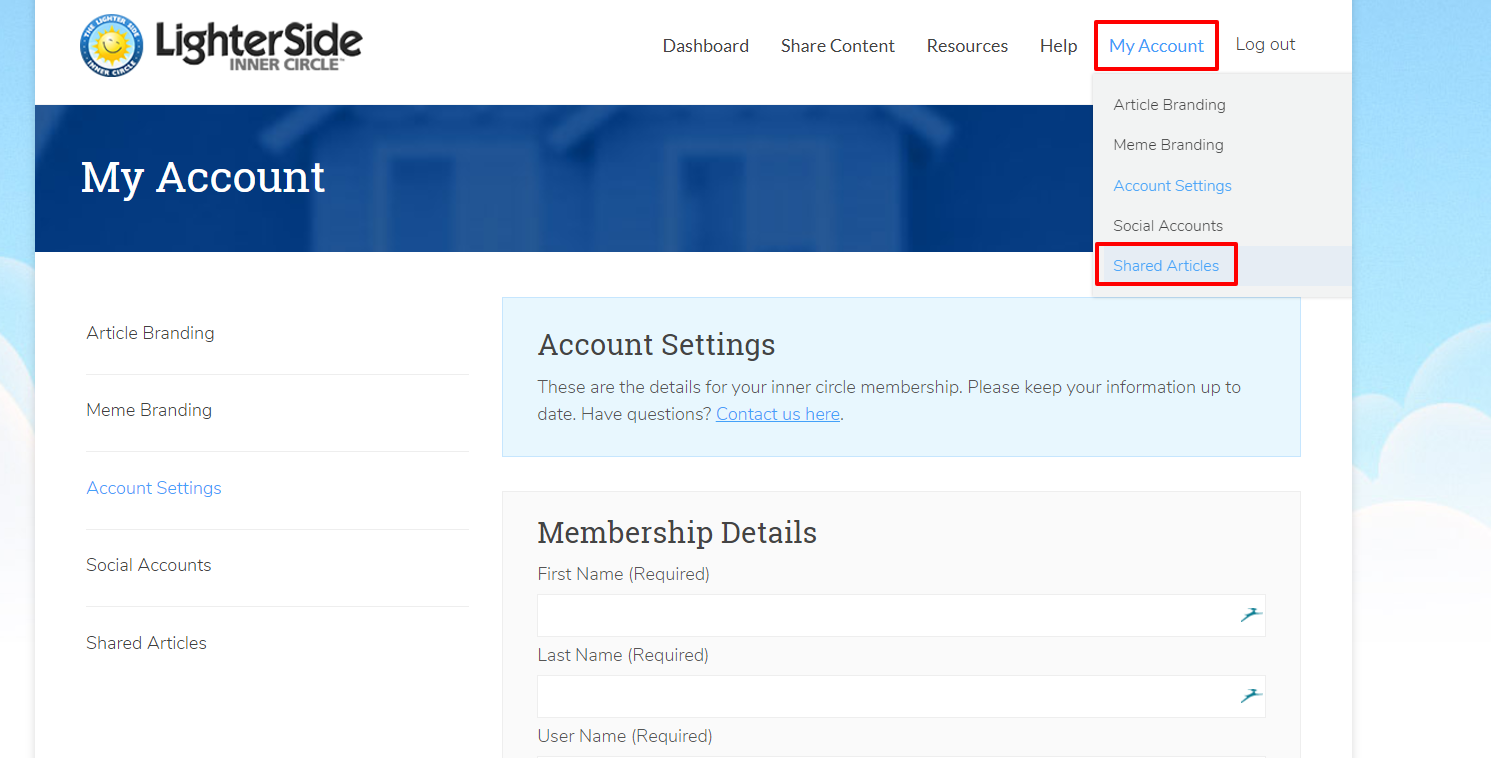Click the My Account page heading

203,178
